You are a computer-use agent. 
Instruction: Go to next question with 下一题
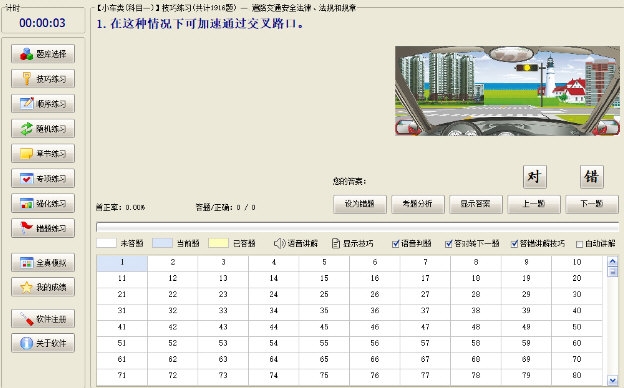tap(592, 204)
